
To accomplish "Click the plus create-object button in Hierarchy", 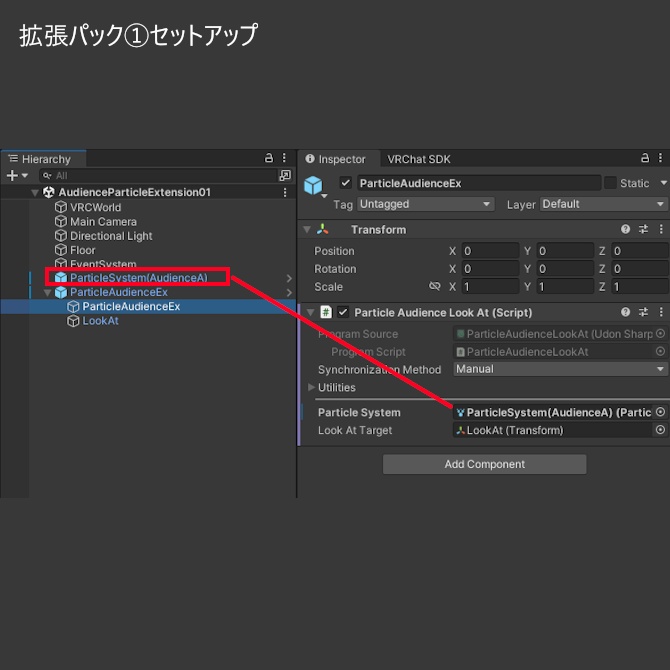I will pyautogui.click(x=12, y=175).
